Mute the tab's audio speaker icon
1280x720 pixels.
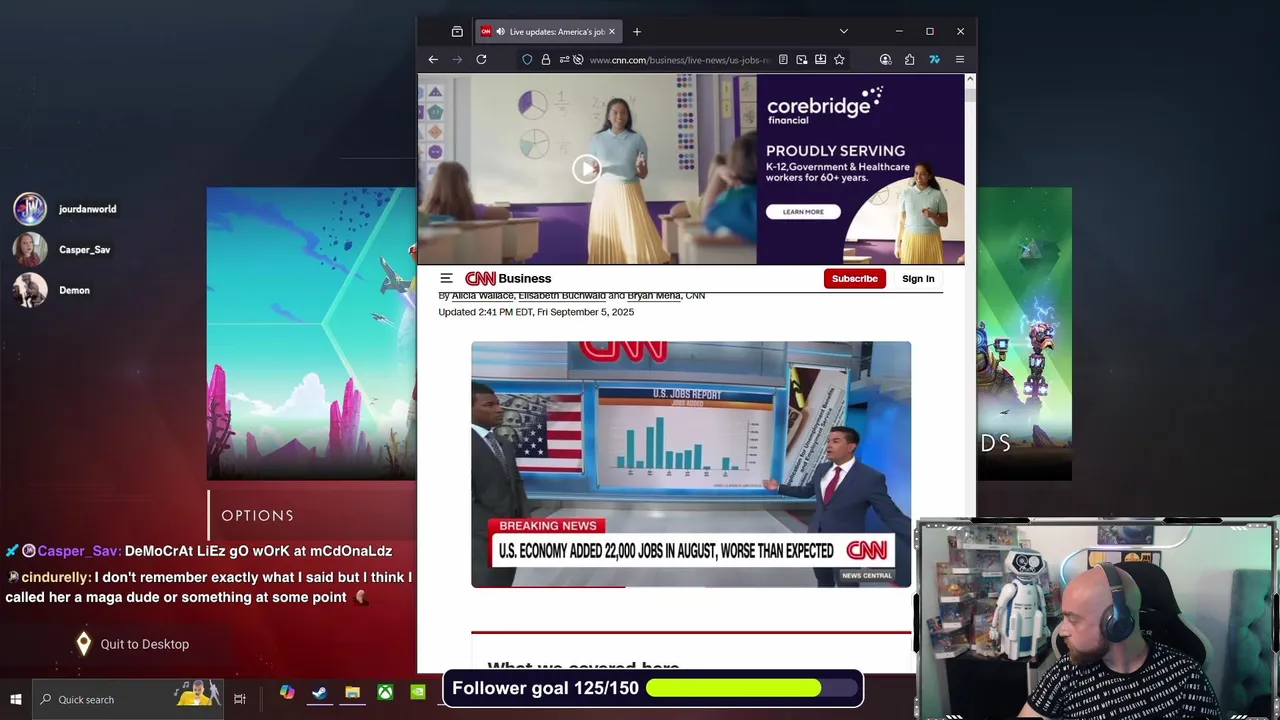point(500,32)
